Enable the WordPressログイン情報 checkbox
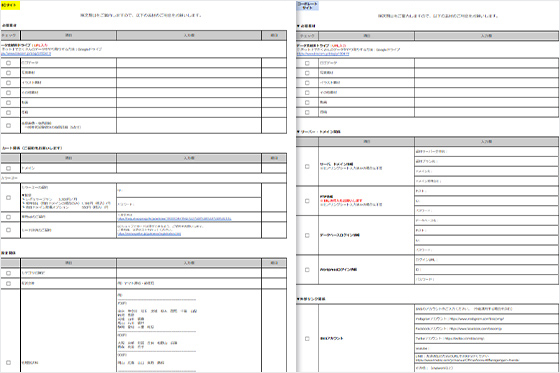 (x=307, y=270)
